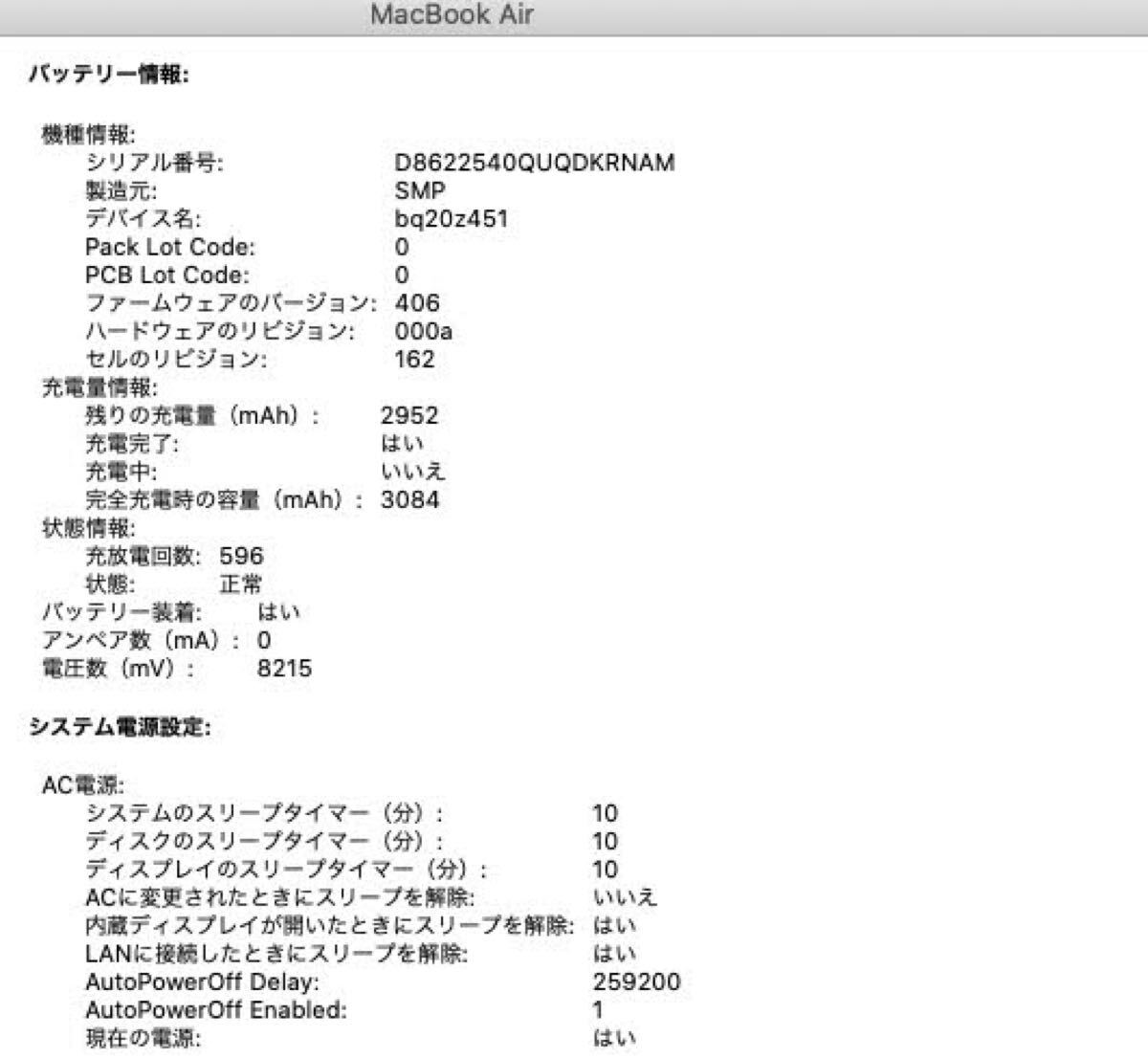Click the セルのリビジョン label
This screenshot has width=1148, height=1058.
[176, 359]
